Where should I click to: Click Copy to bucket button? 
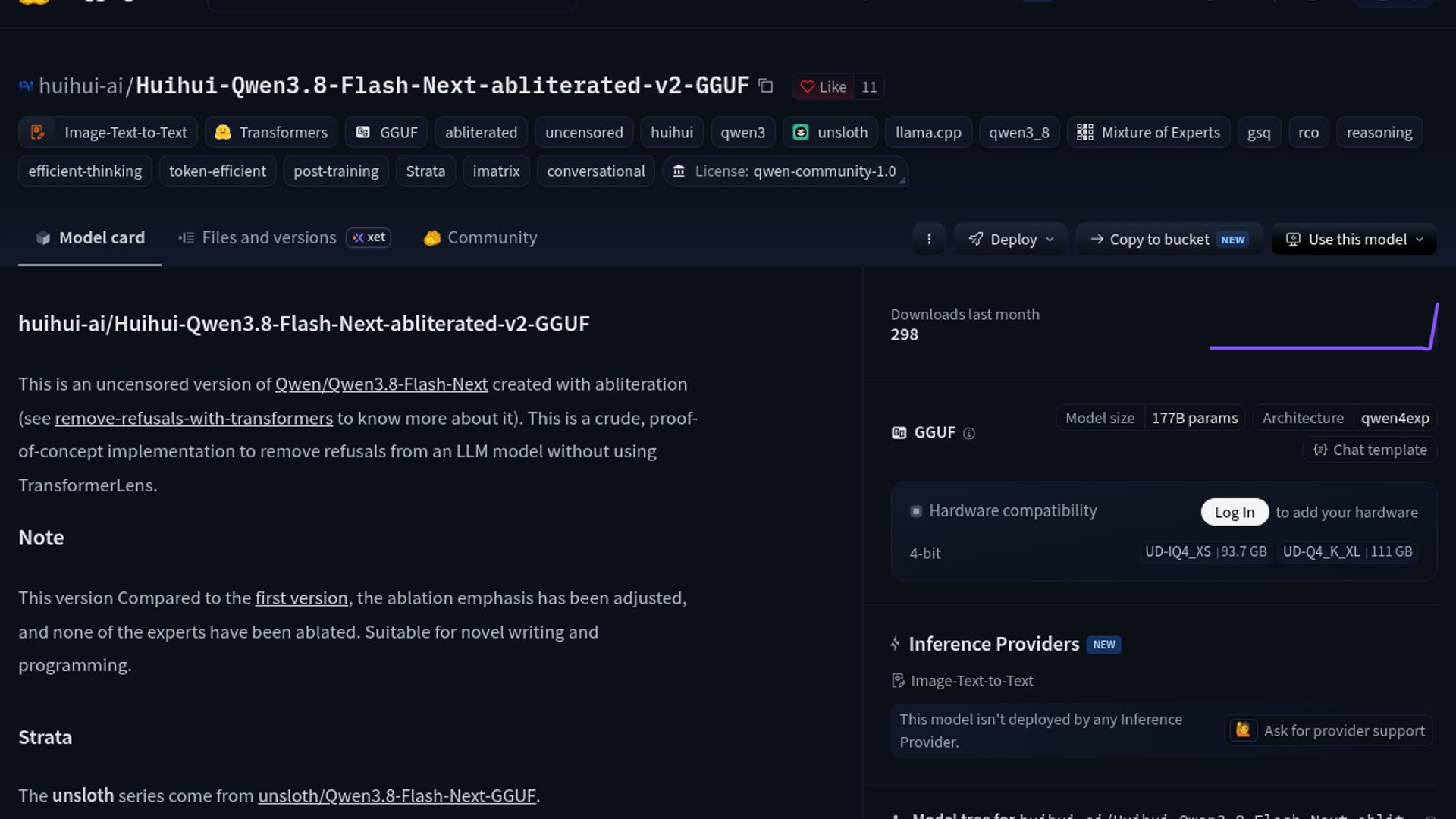[x=1169, y=239]
